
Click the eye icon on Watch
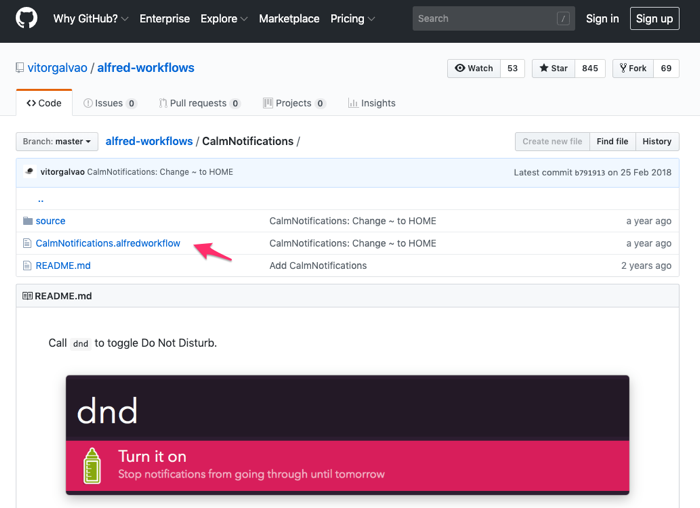(x=460, y=68)
